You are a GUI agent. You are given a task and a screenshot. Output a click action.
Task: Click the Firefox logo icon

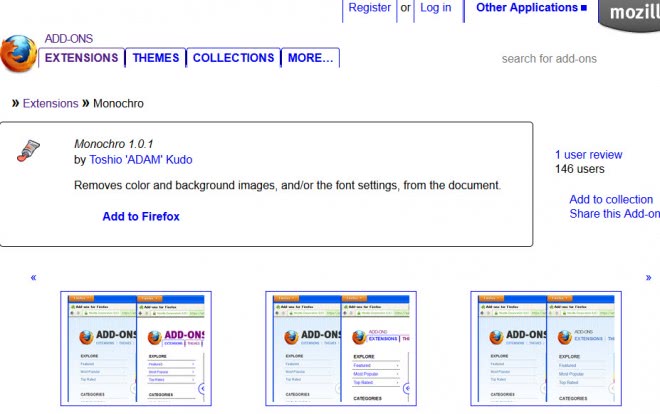pos(19,53)
